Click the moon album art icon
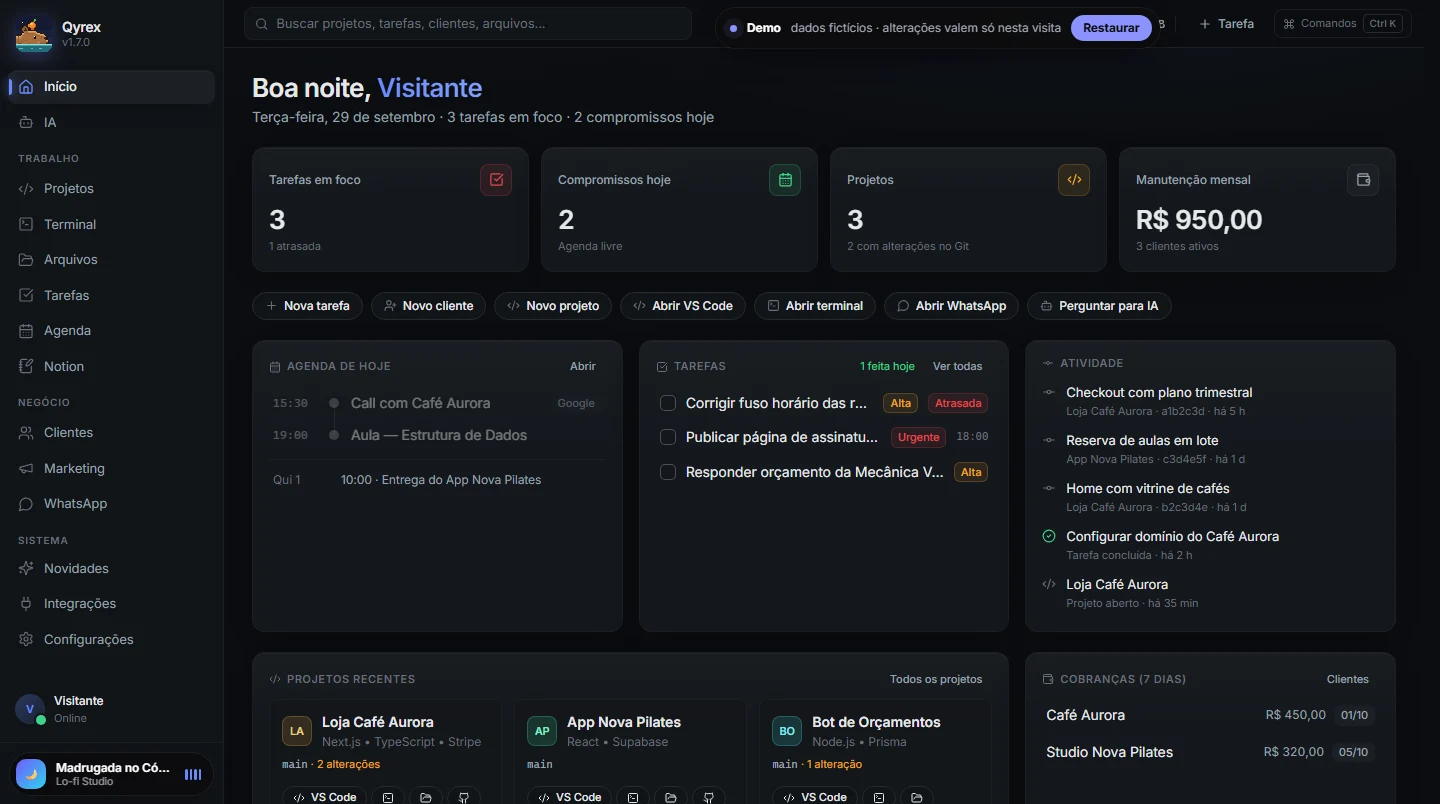Viewport: 1440px width, 804px height. (x=31, y=774)
